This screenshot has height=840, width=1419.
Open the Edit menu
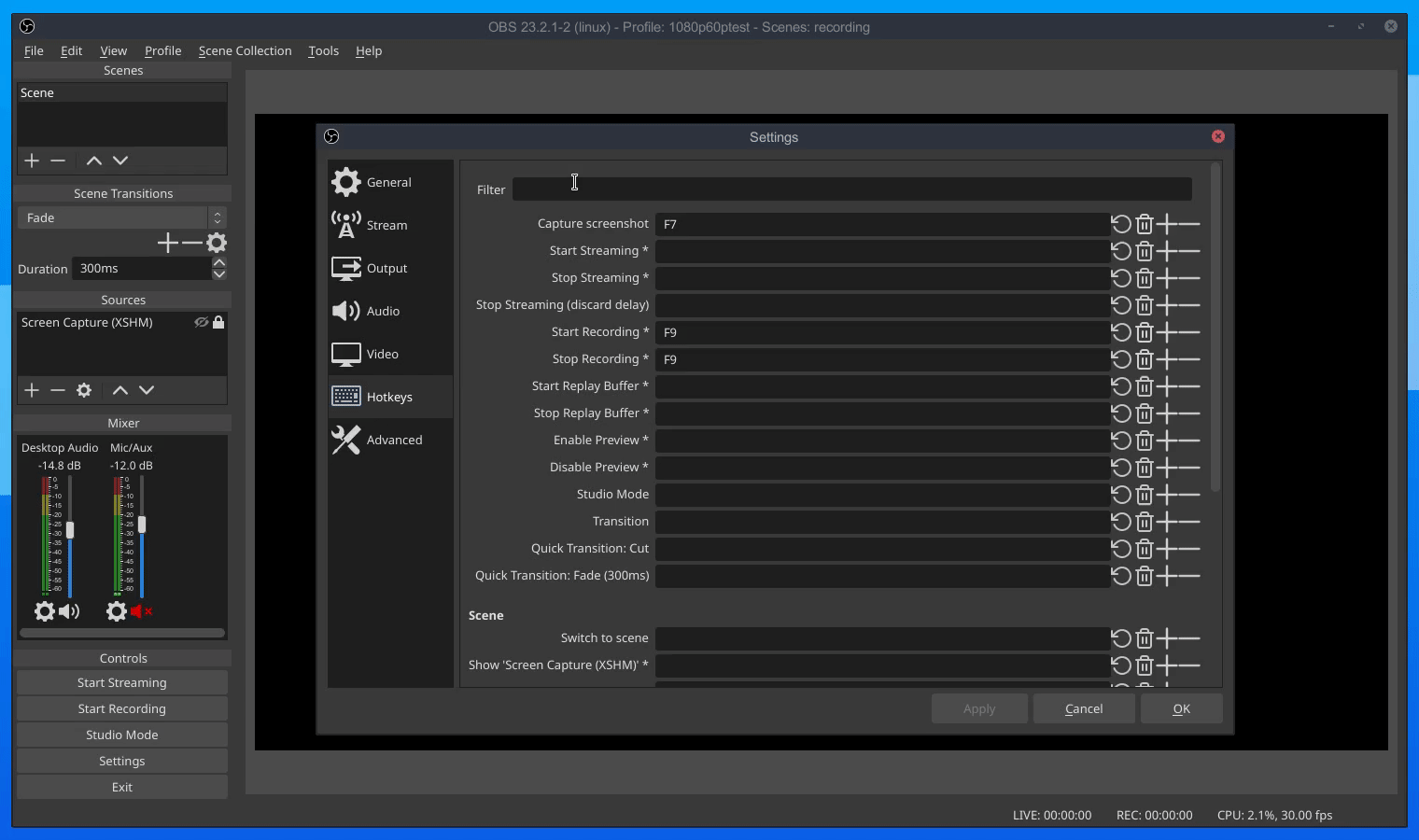tap(72, 50)
